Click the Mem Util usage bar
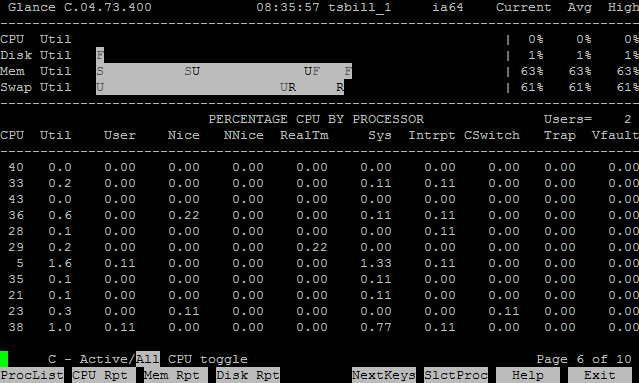 (224, 71)
